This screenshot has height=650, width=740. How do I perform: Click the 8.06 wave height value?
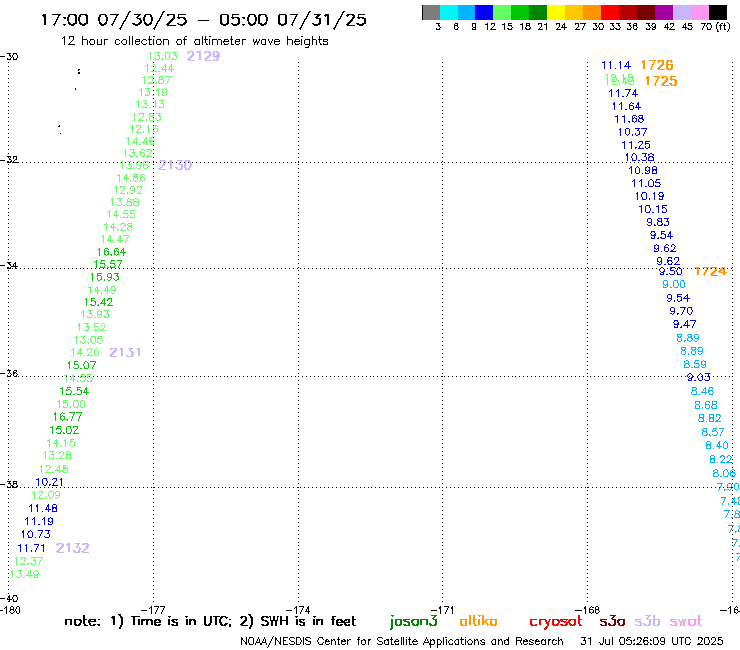click(724, 473)
